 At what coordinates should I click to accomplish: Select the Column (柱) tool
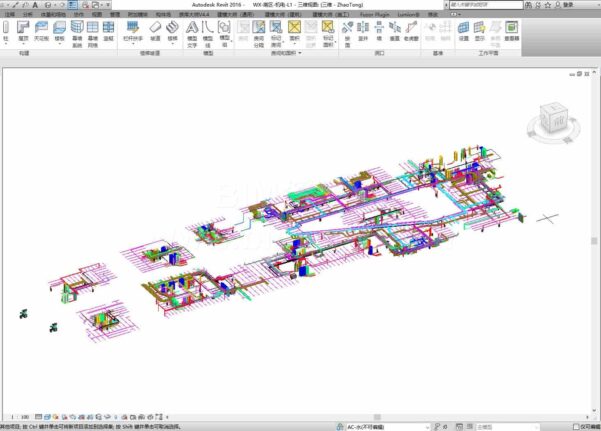click(6, 31)
